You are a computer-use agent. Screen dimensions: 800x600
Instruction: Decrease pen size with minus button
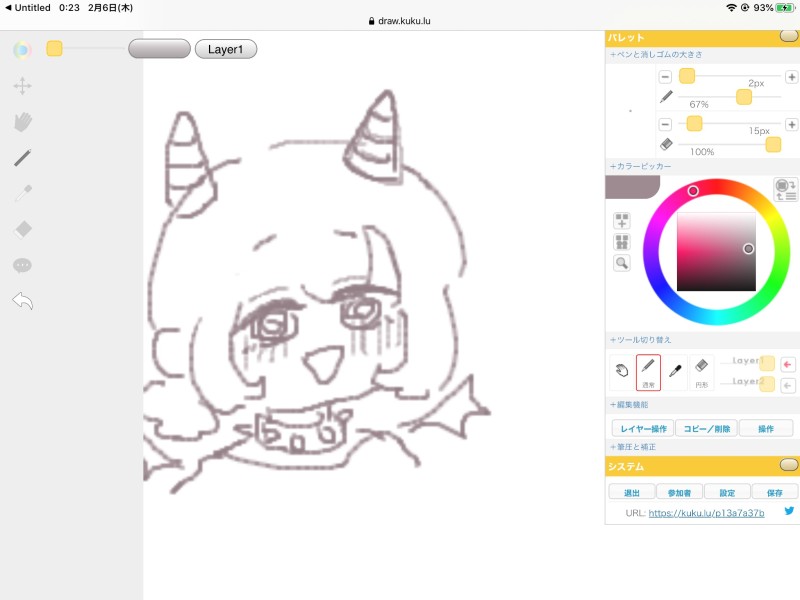(665, 78)
